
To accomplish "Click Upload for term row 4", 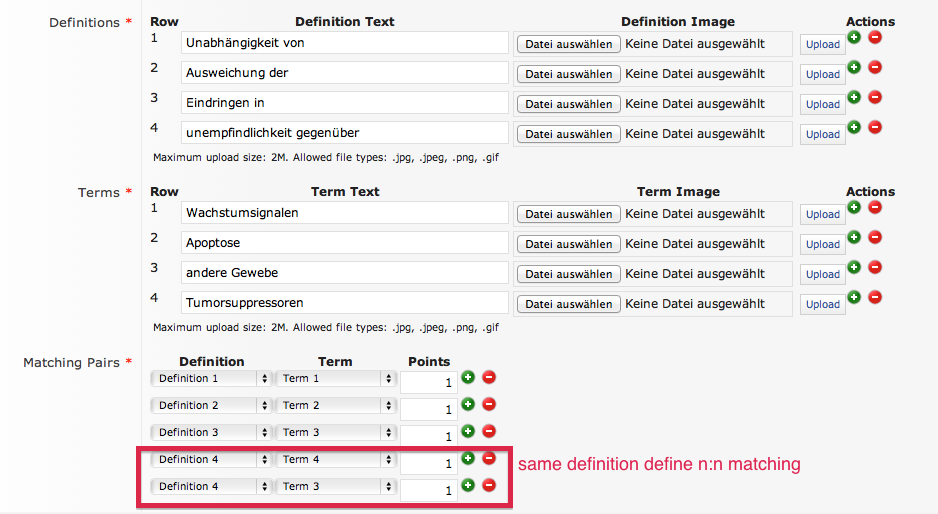I will [822, 304].
